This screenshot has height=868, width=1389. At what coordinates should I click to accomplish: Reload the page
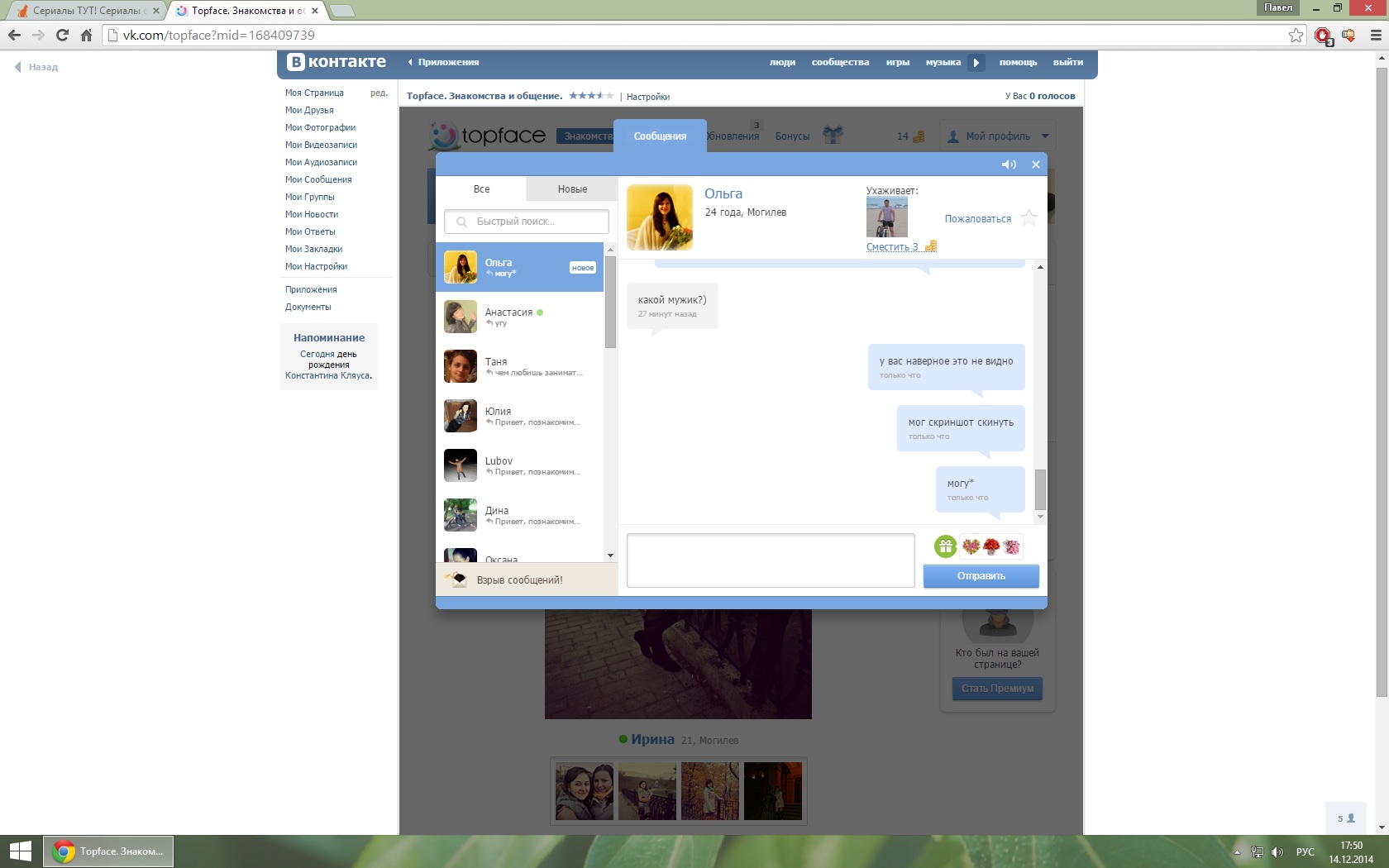(62, 36)
